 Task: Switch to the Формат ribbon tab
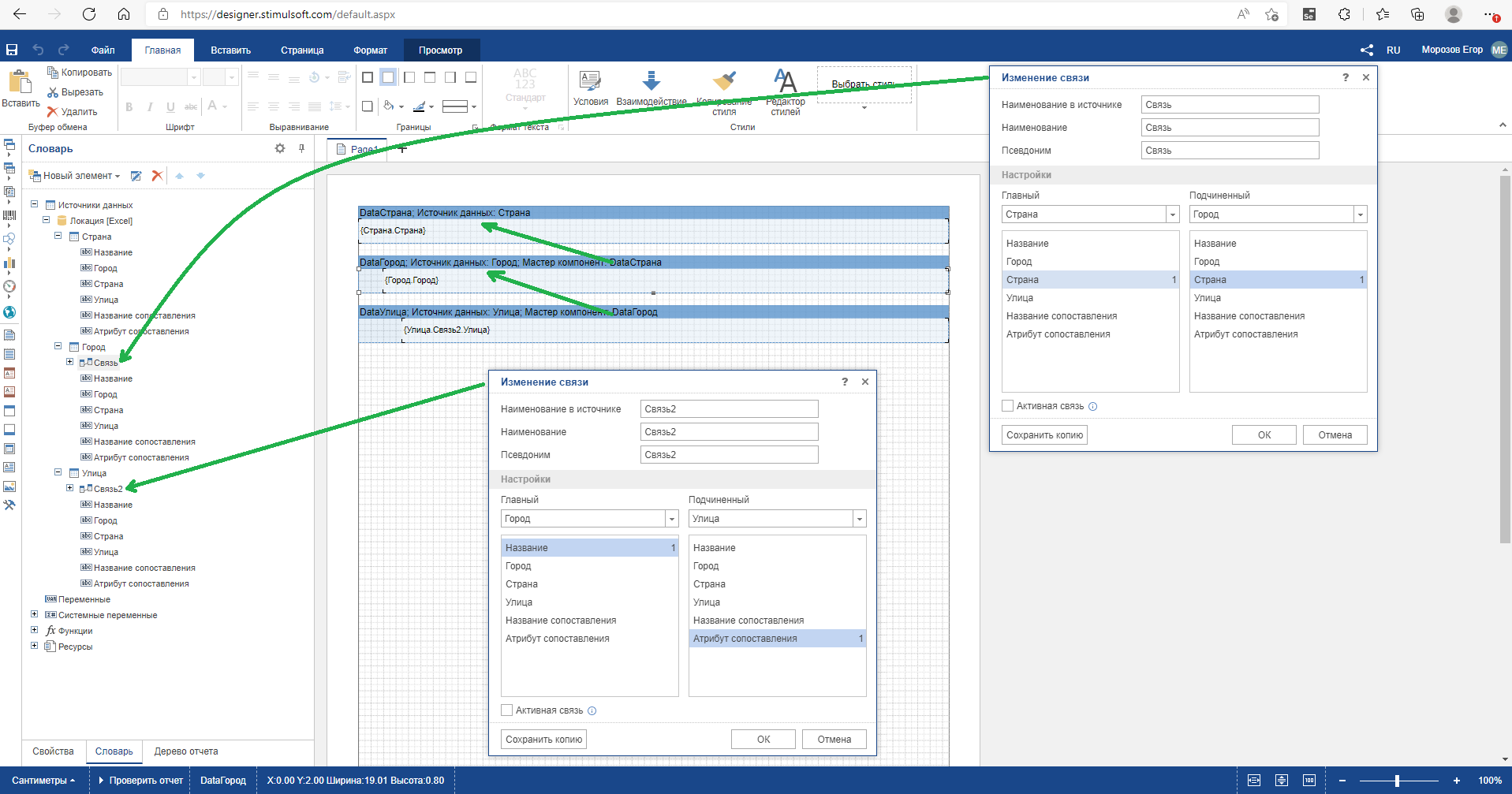[x=371, y=50]
